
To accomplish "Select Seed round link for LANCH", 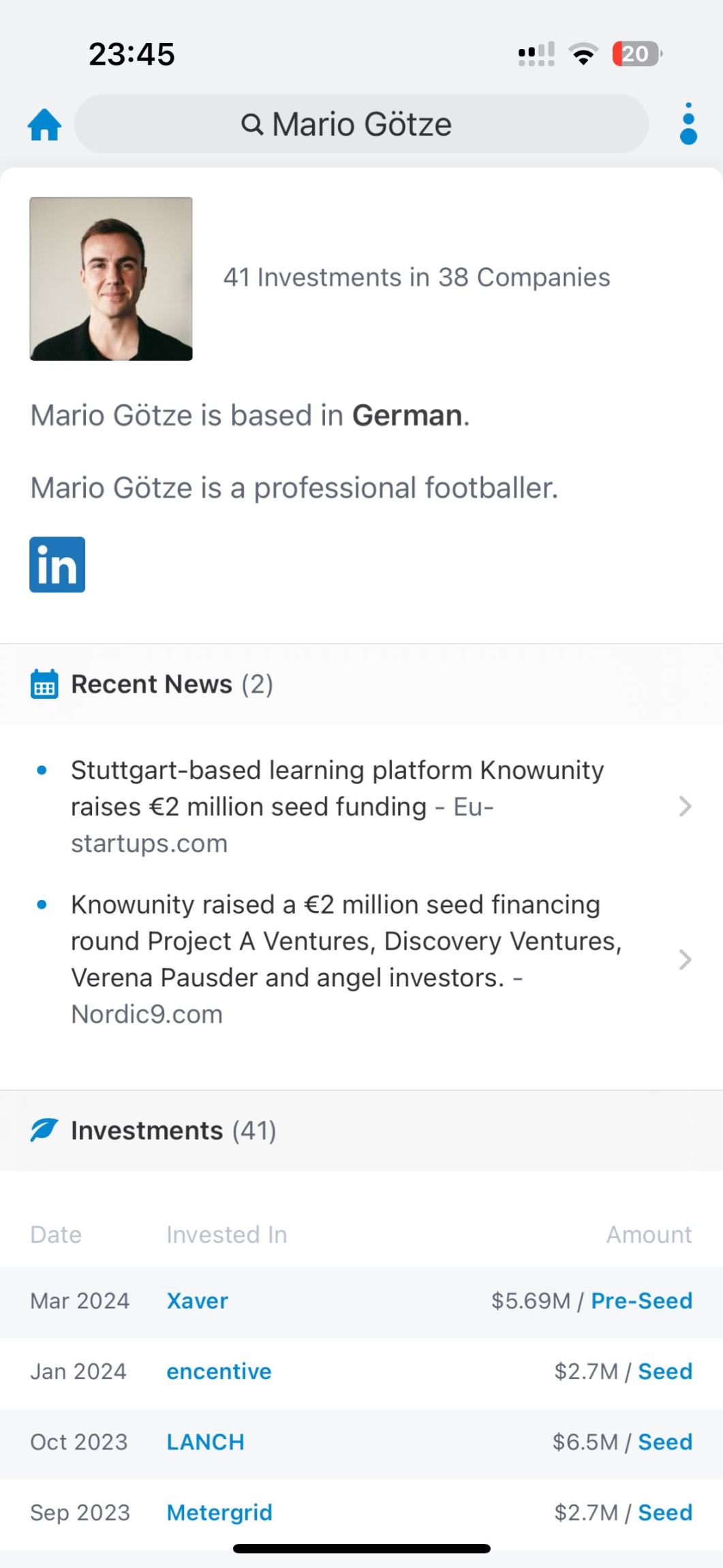I will pyautogui.click(x=665, y=1442).
